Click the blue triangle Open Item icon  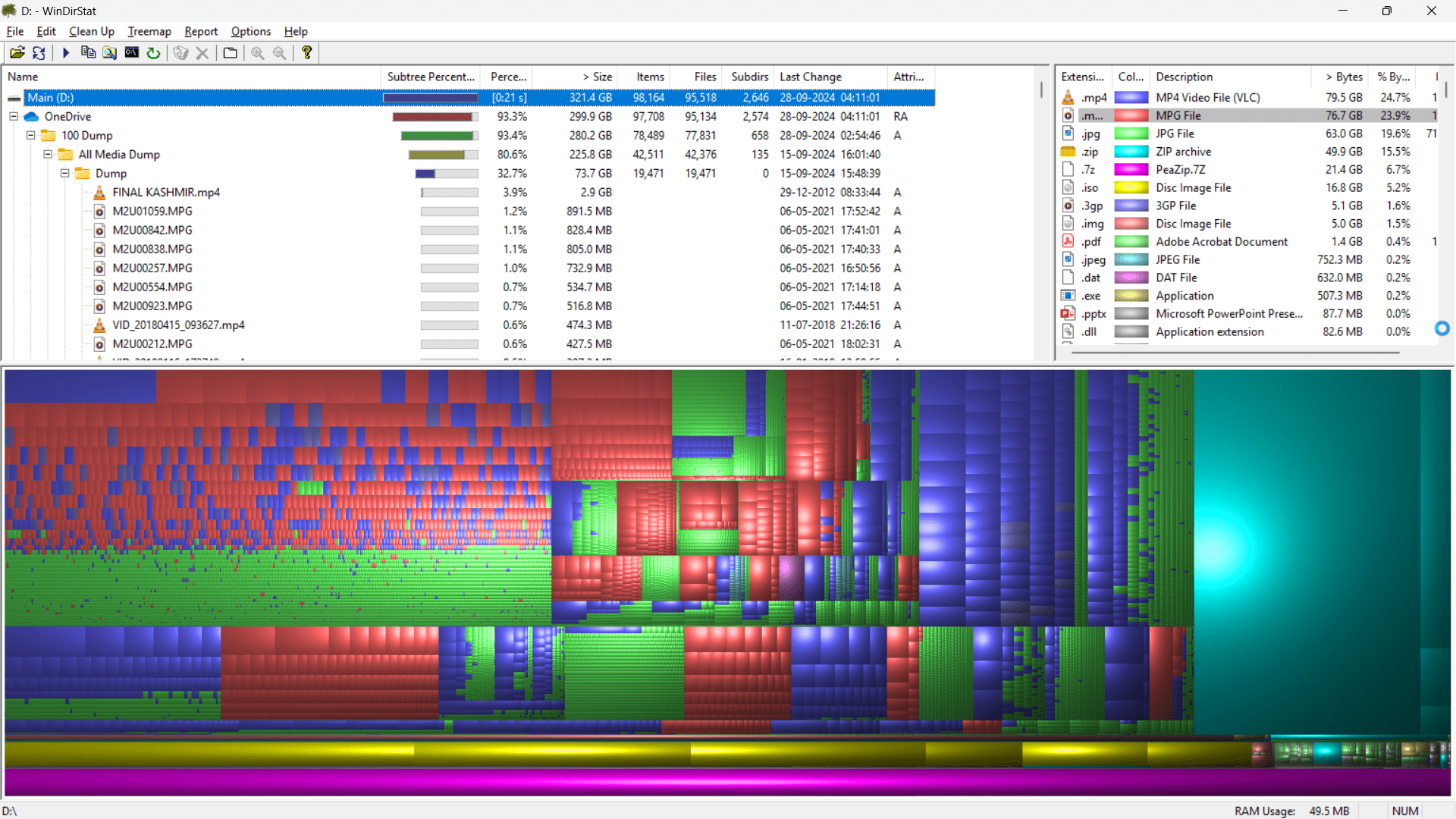pos(66,52)
